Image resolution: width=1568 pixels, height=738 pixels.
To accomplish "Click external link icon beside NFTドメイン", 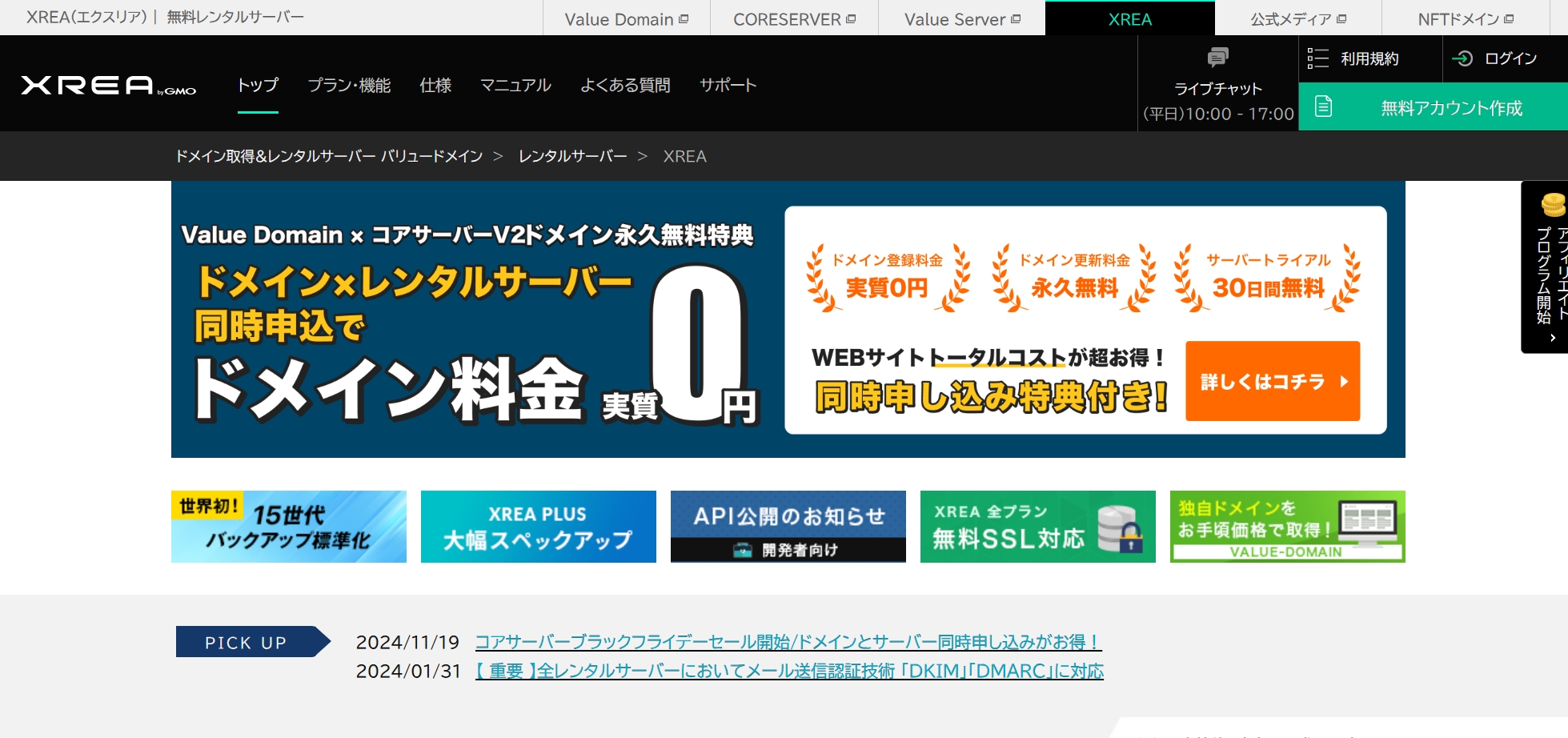I will [x=1509, y=19].
